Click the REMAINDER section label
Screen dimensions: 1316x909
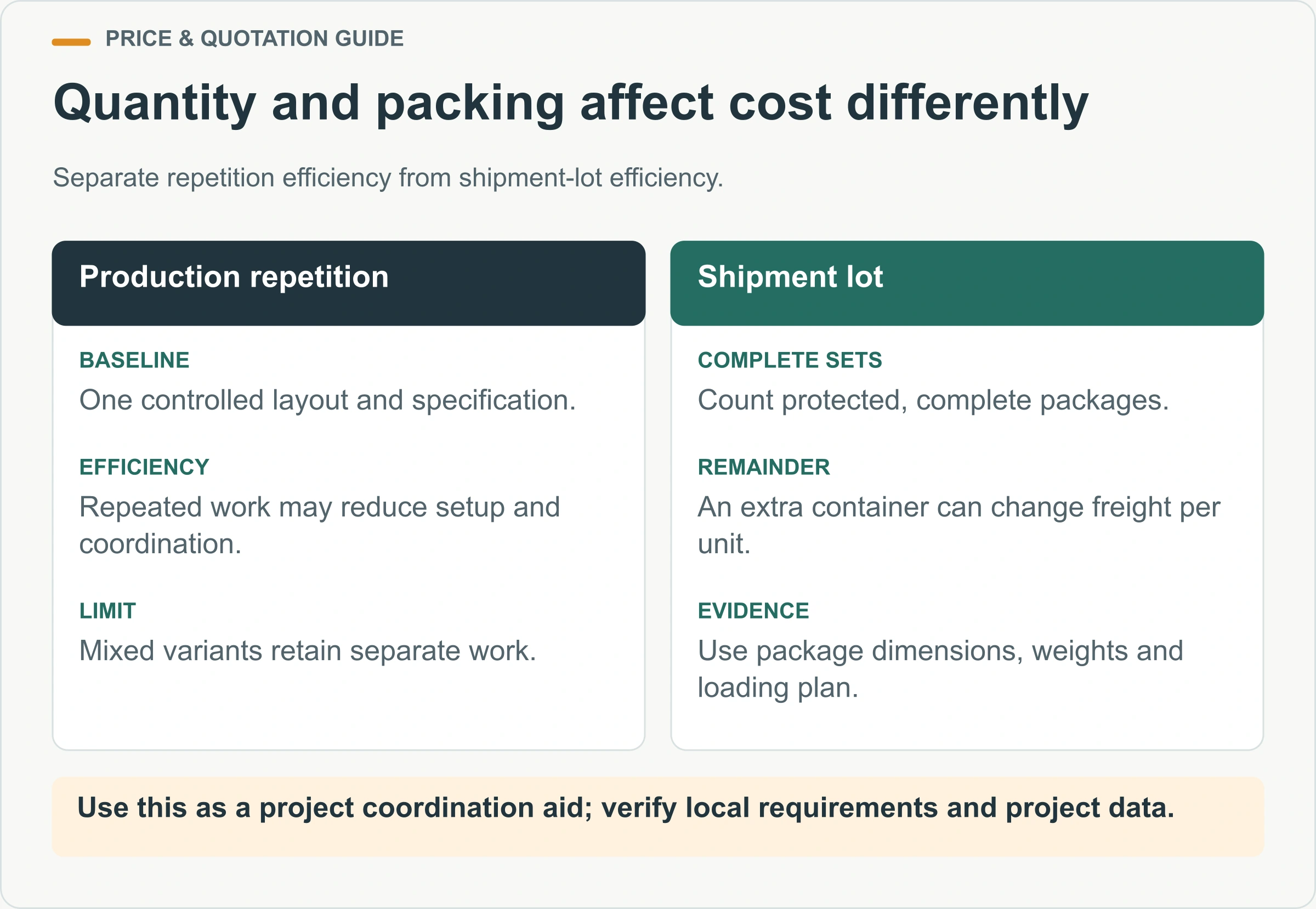click(x=764, y=467)
